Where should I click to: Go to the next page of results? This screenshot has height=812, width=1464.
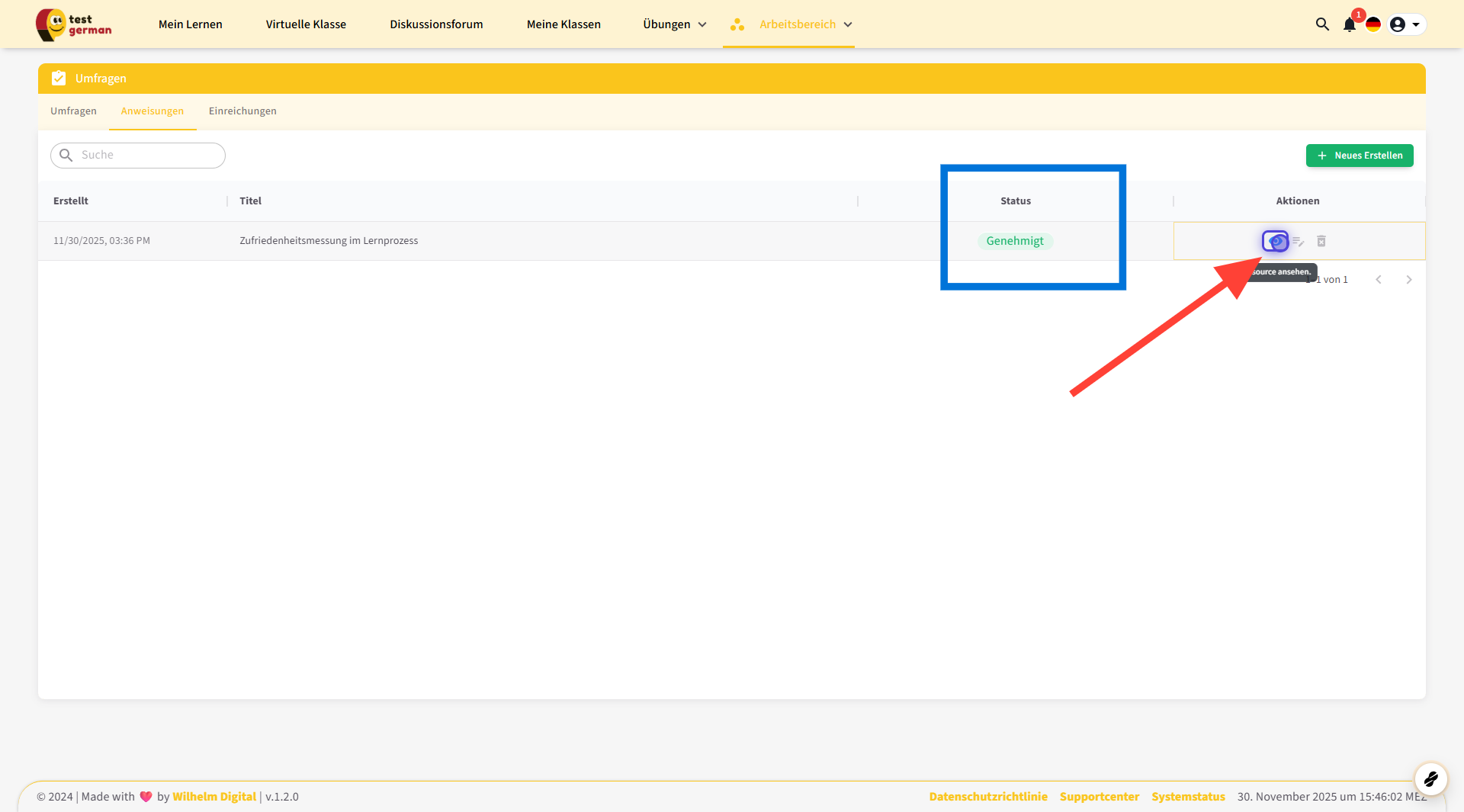click(x=1408, y=280)
